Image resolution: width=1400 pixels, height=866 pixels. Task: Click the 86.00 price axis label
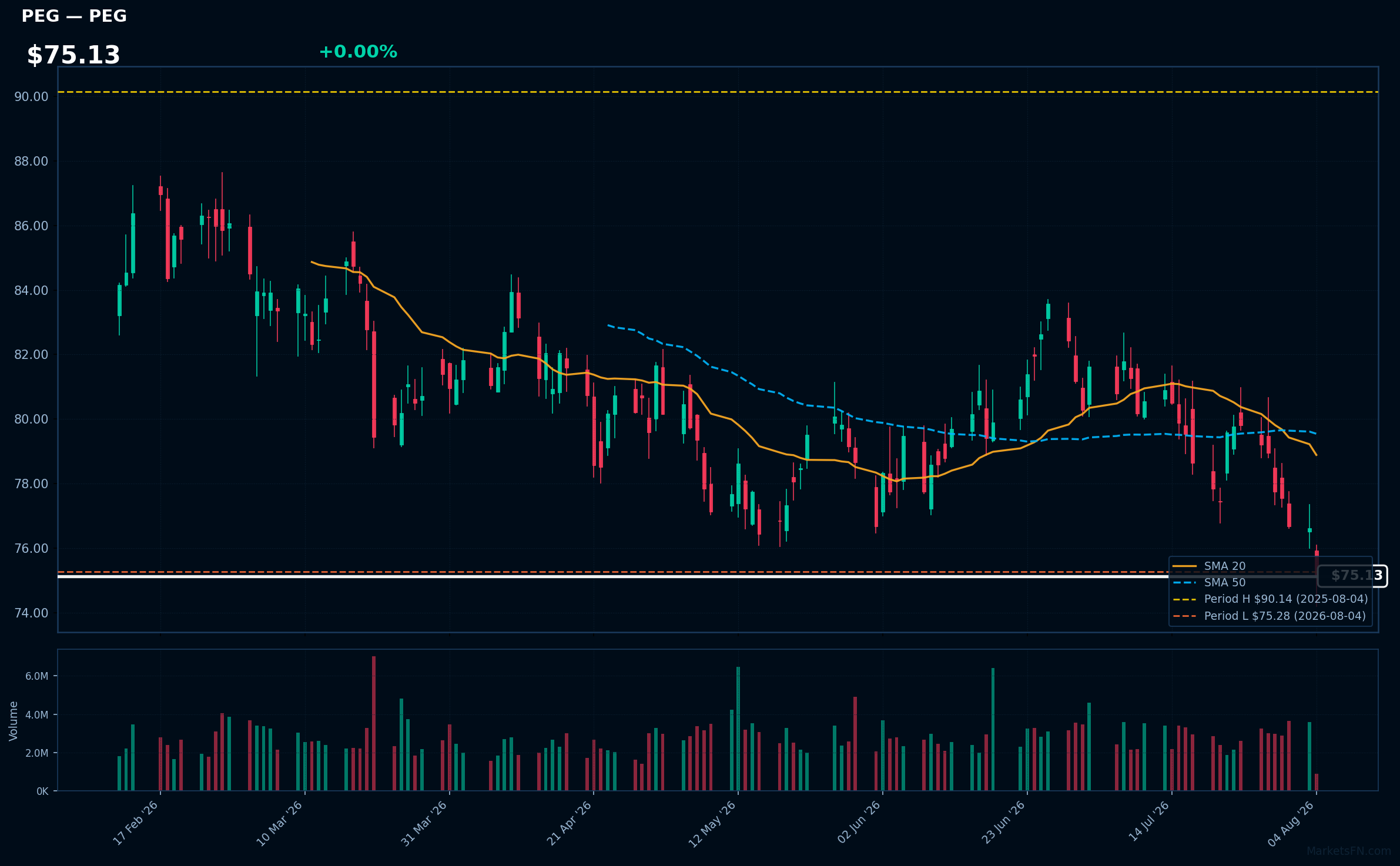(31, 226)
